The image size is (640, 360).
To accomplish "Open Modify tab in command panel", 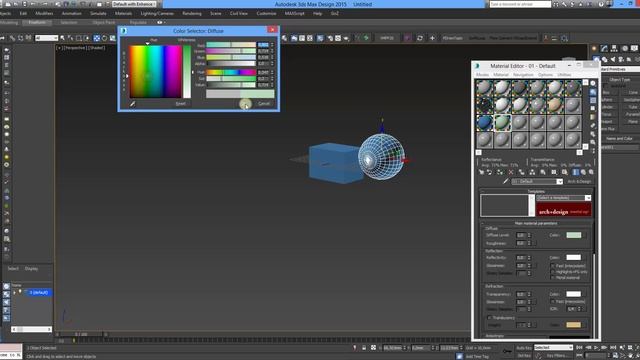I will pos(604,49).
